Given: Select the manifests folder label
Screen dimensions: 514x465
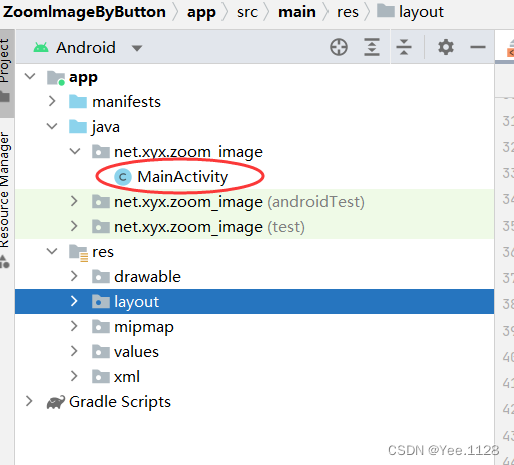Looking at the screenshot, I should point(126,102).
